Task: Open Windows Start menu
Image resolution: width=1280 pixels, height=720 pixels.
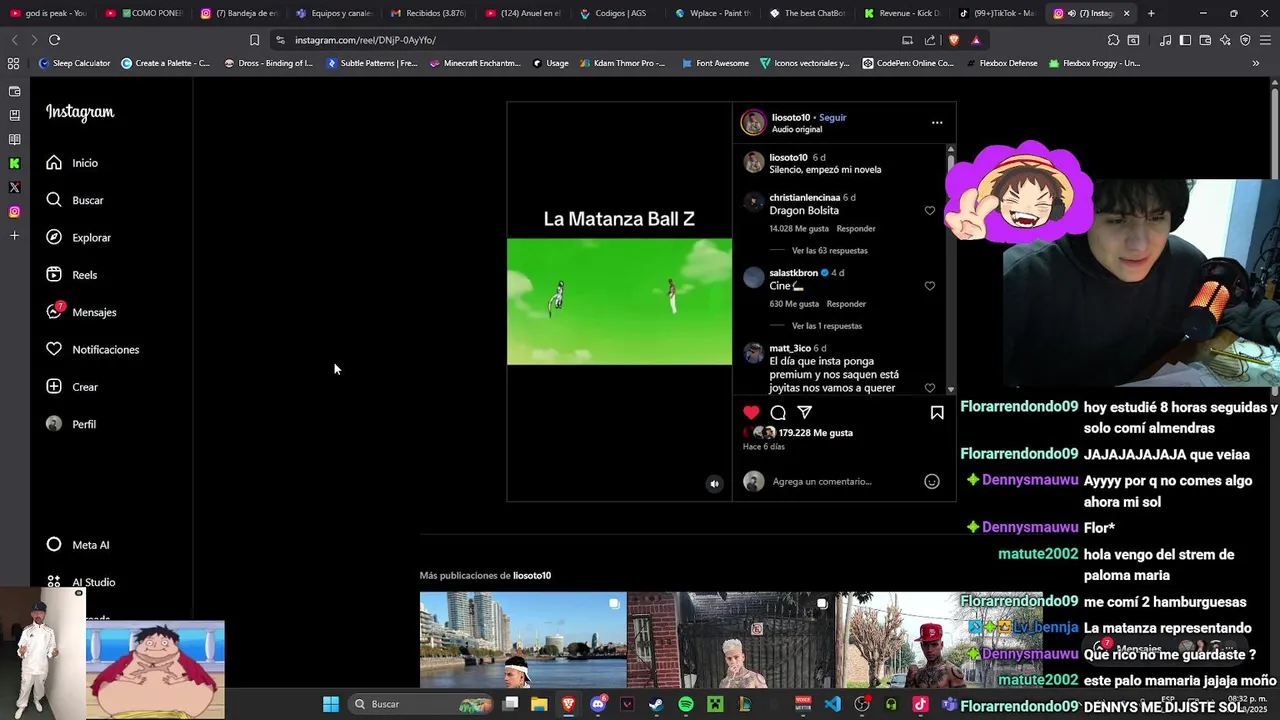Action: pos(331,704)
